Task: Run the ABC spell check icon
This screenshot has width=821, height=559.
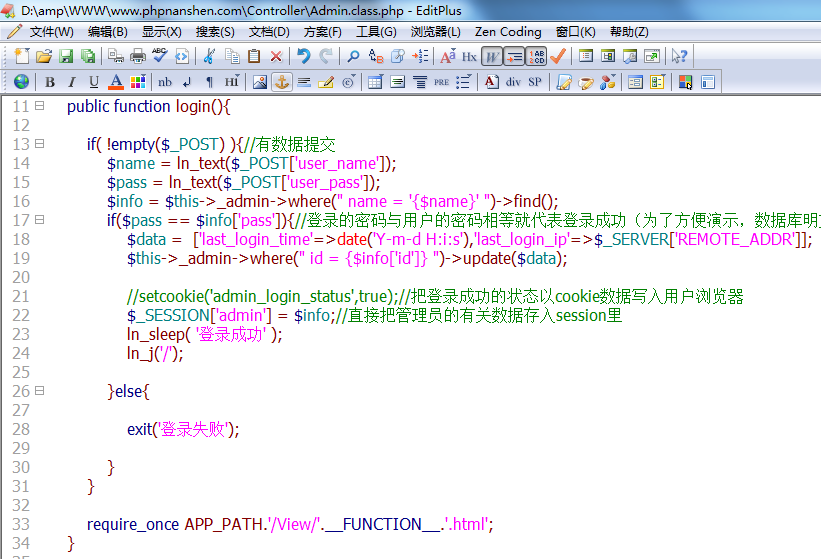Action: point(160,55)
